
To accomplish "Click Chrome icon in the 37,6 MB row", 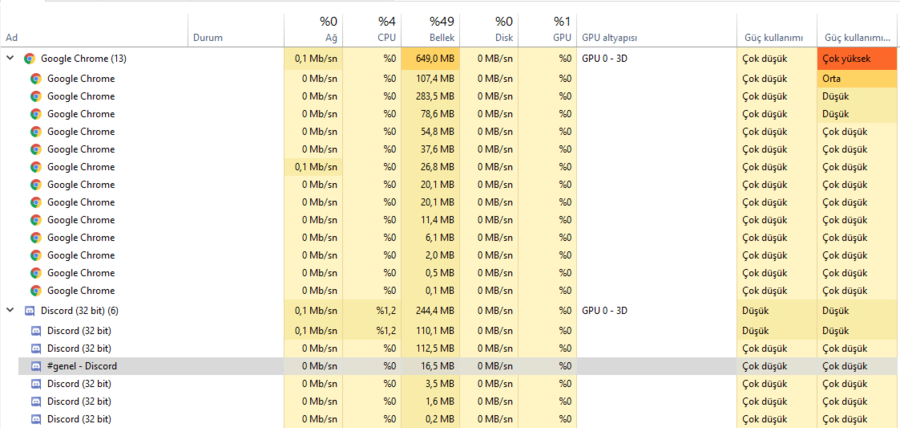I will point(36,149).
